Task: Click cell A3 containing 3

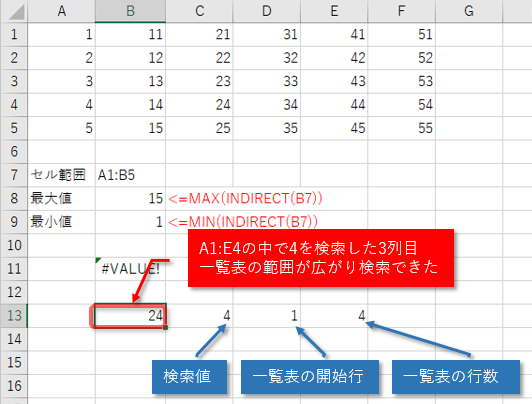Action: [x=61, y=81]
